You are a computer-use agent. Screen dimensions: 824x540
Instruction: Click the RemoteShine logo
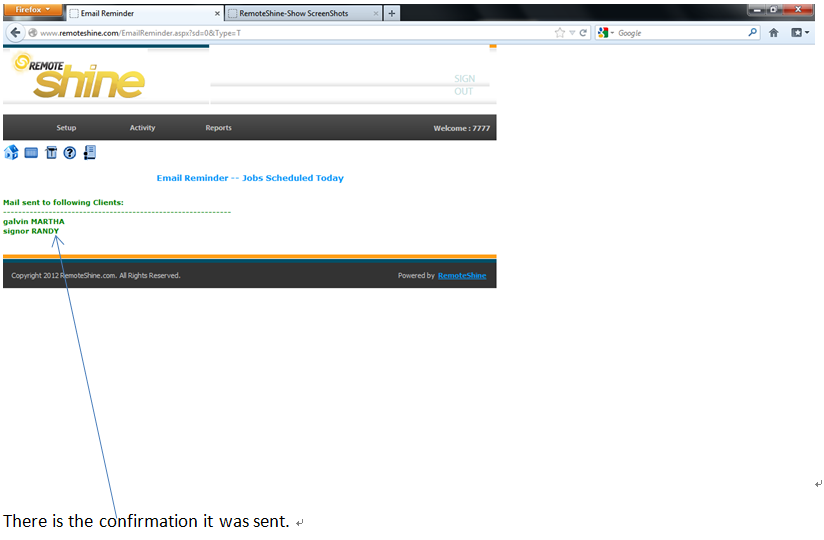coord(79,76)
